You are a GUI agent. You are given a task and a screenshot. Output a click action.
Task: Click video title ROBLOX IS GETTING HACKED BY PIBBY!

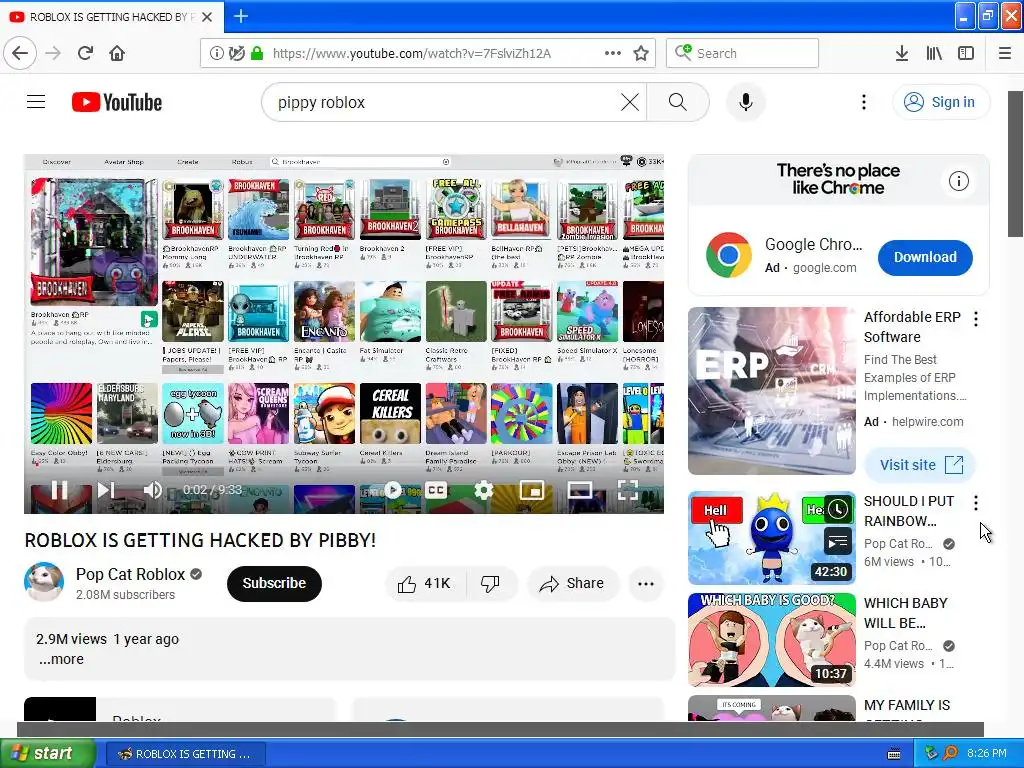pyautogui.click(x=200, y=540)
